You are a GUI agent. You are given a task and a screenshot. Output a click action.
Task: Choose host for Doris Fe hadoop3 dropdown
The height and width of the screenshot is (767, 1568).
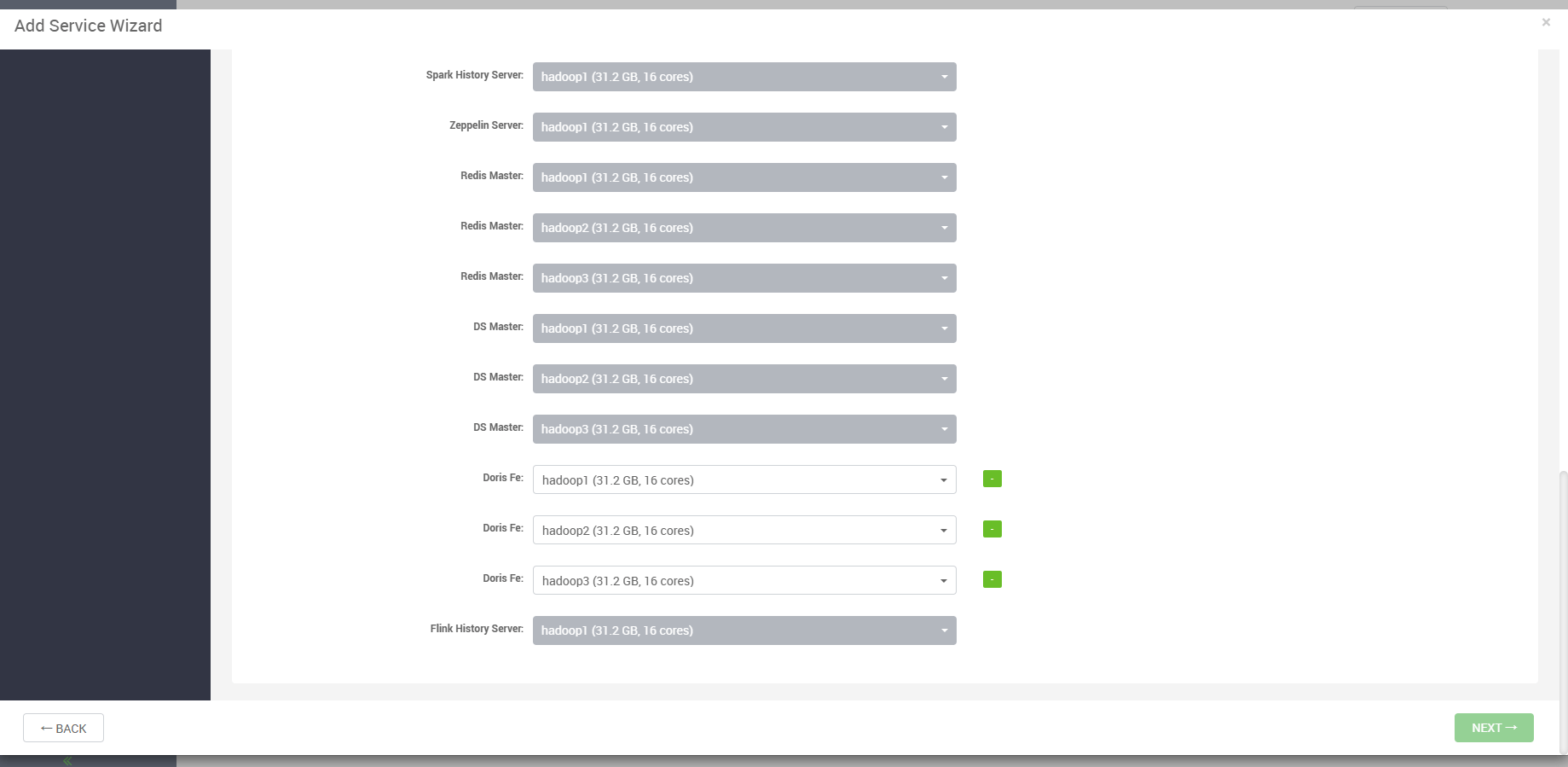pyautogui.click(x=743, y=580)
